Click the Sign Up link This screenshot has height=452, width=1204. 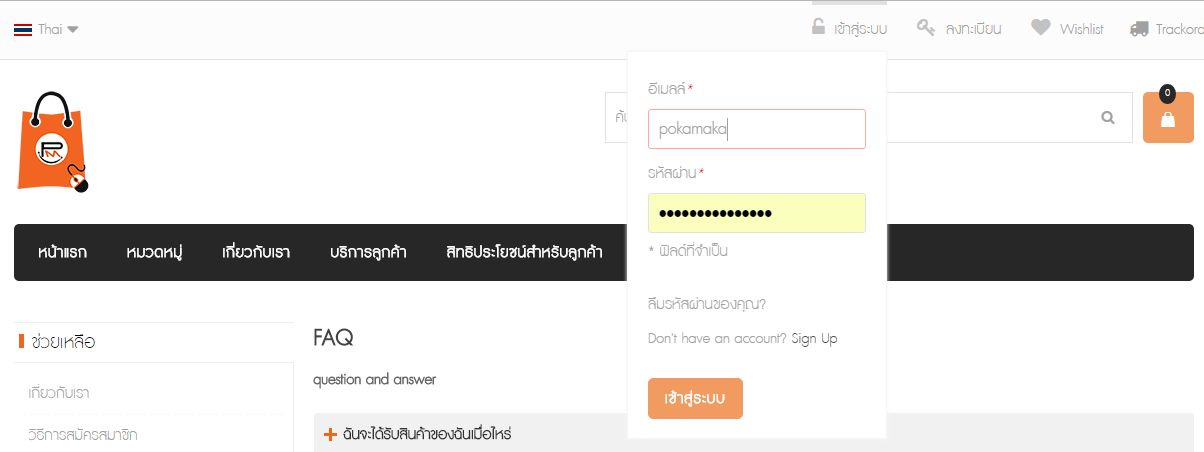pyautogui.click(x=814, y=338)
